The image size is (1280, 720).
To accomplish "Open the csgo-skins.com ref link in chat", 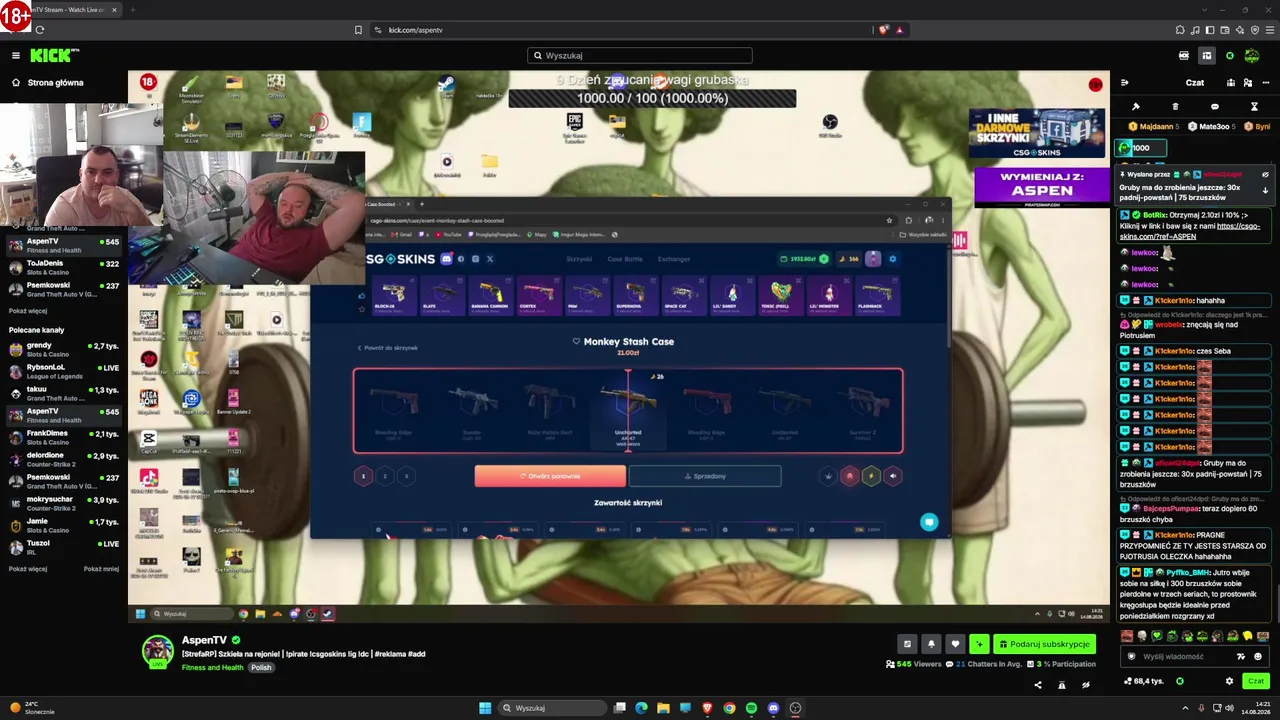I will coord(1190,231).
